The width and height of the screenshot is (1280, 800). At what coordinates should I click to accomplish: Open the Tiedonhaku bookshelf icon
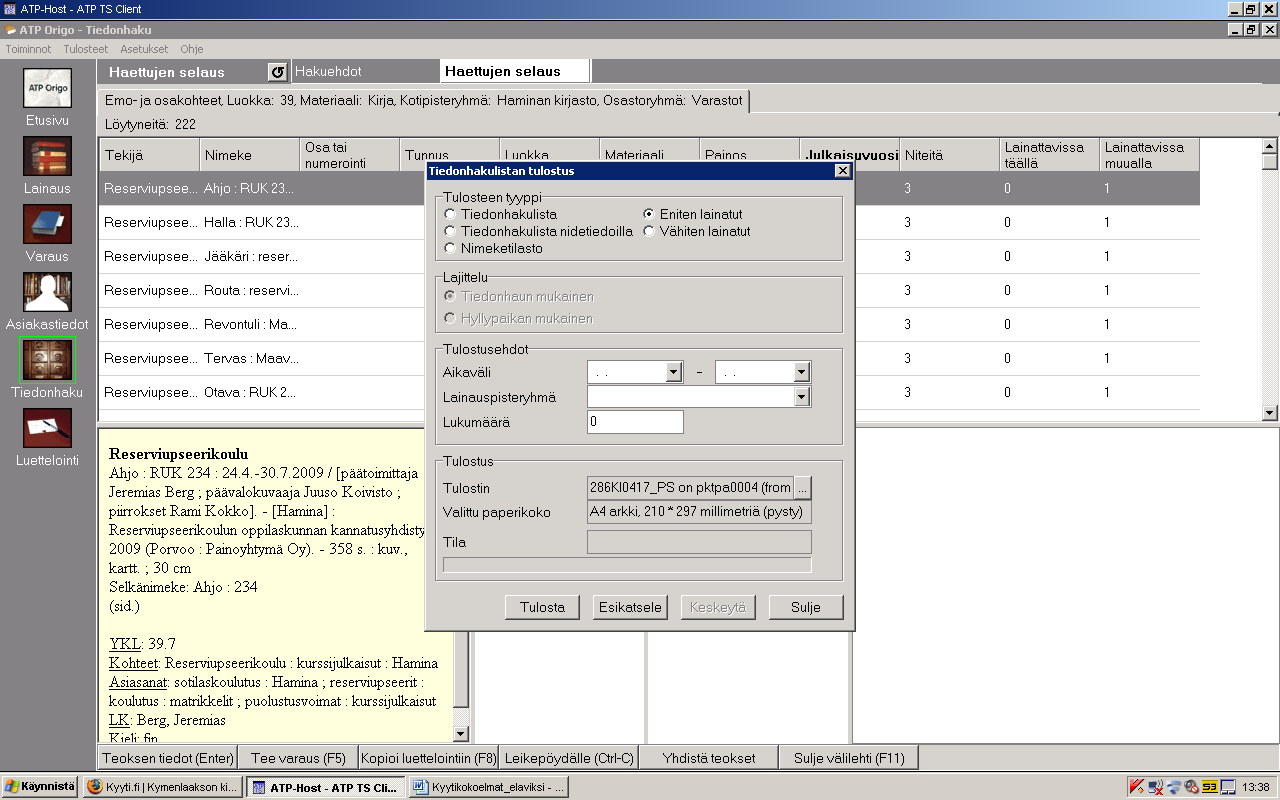point(48,360)
